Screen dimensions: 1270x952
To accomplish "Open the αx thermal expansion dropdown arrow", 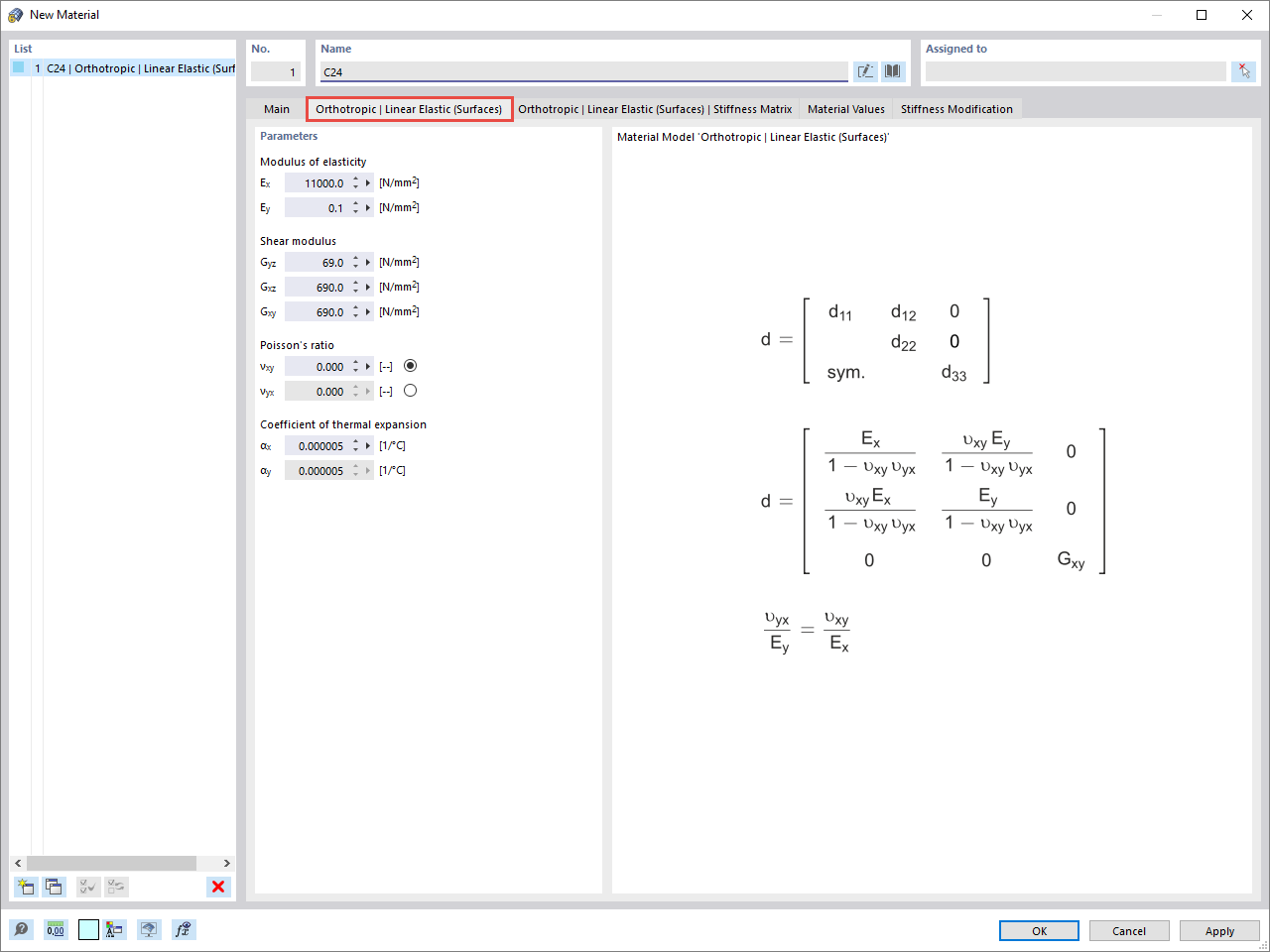I will pos(369,445).
